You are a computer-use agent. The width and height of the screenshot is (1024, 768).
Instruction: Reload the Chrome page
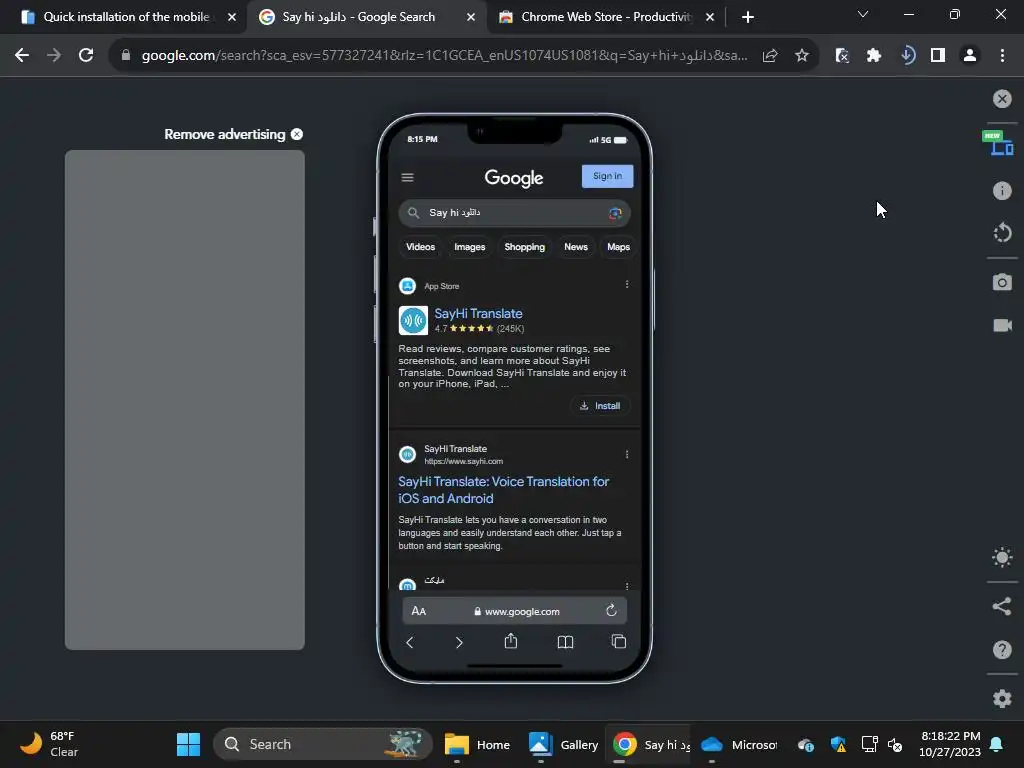tap(86, 56)
